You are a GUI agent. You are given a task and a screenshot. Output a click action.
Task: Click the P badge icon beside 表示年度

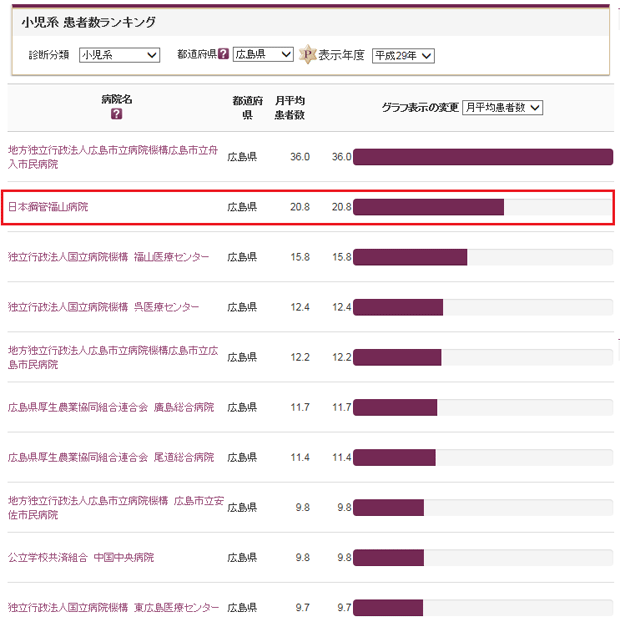[308, 55]
